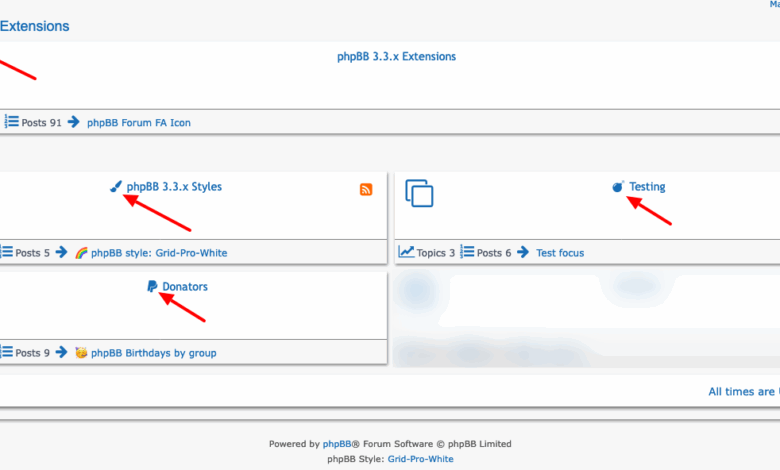Open the phpBB 3.3.x Styles forum
The height and width of the screenshot is (470, 780).
point(174,187)
